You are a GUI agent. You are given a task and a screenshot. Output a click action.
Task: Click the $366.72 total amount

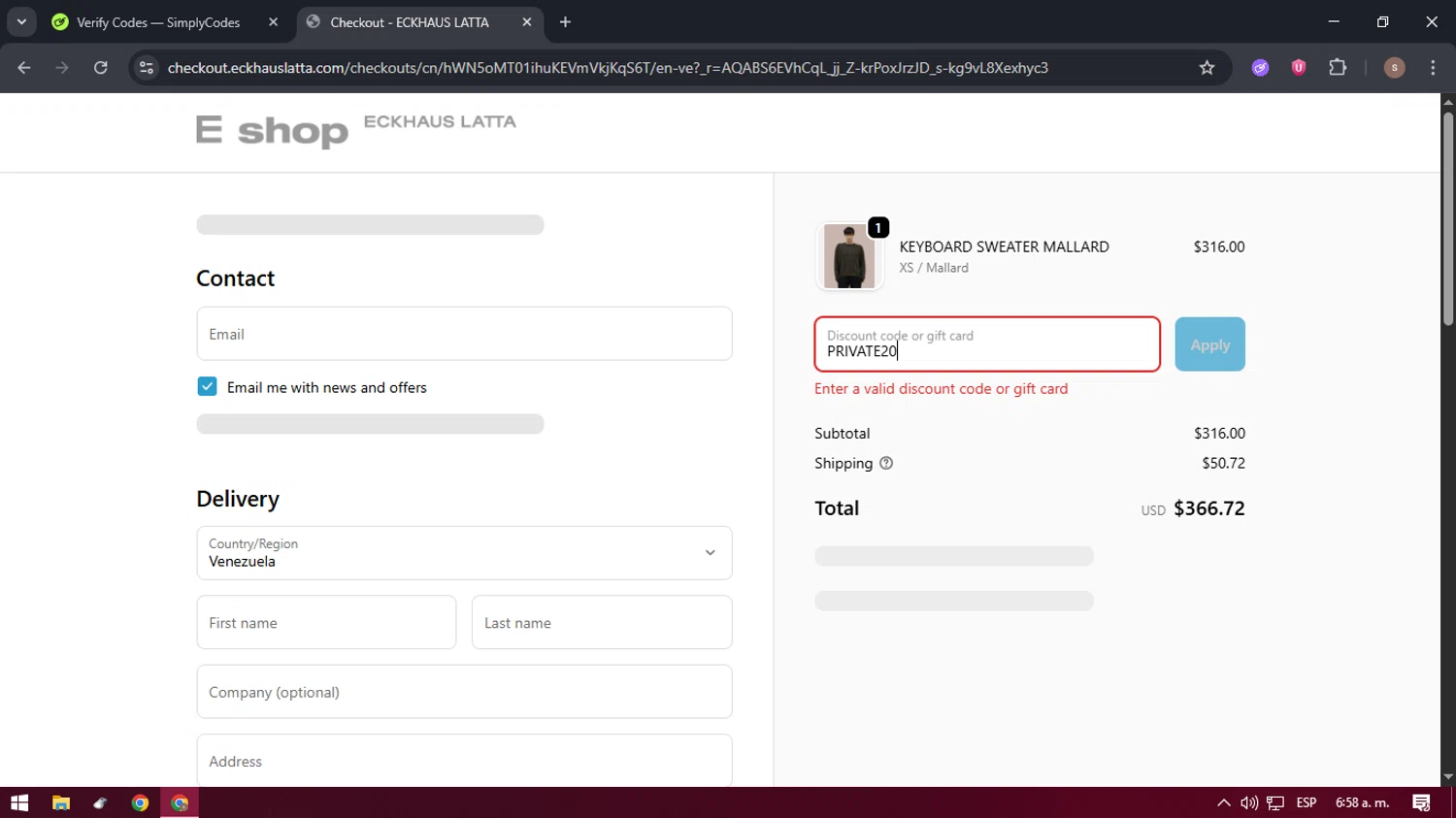pos(1208,508)
